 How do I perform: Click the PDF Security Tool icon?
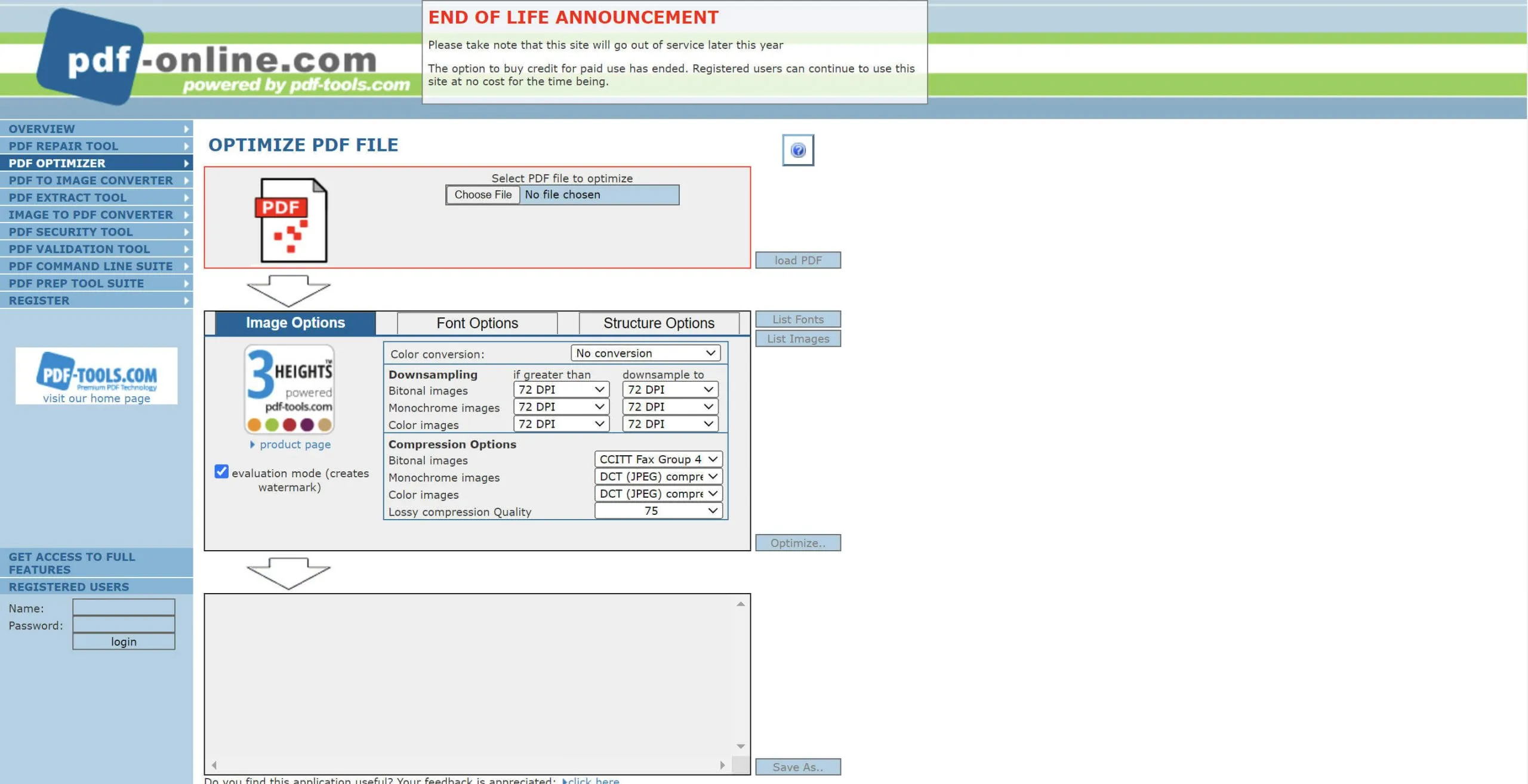pyautogui.click(x=96, y=231)
